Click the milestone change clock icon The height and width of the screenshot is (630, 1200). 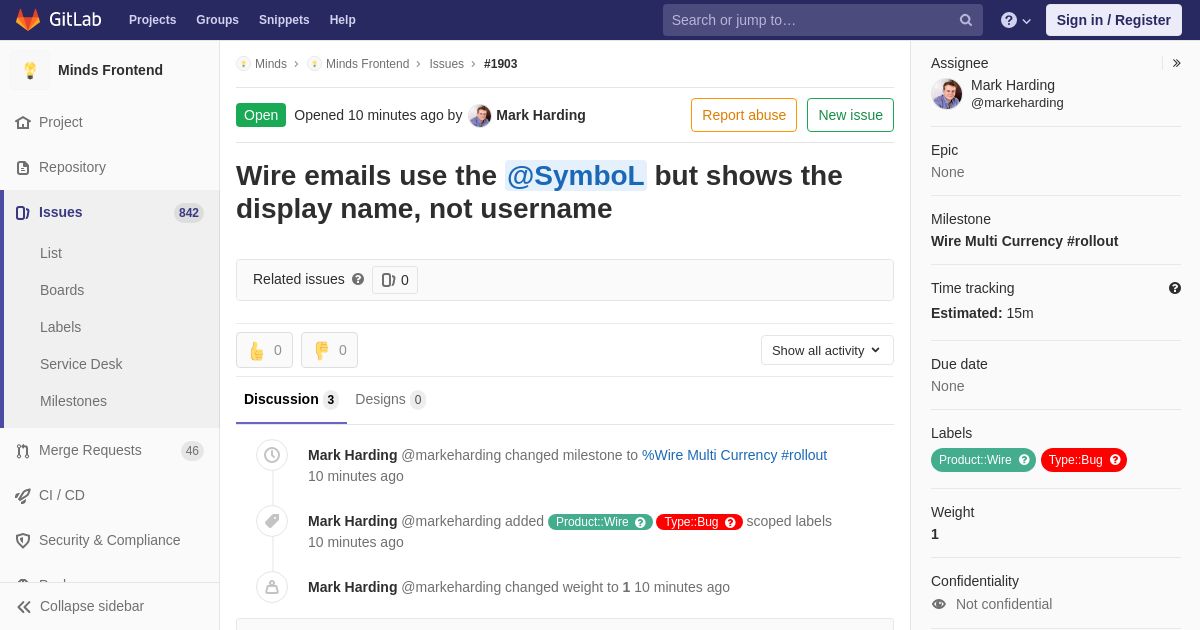tap(272, 455)
